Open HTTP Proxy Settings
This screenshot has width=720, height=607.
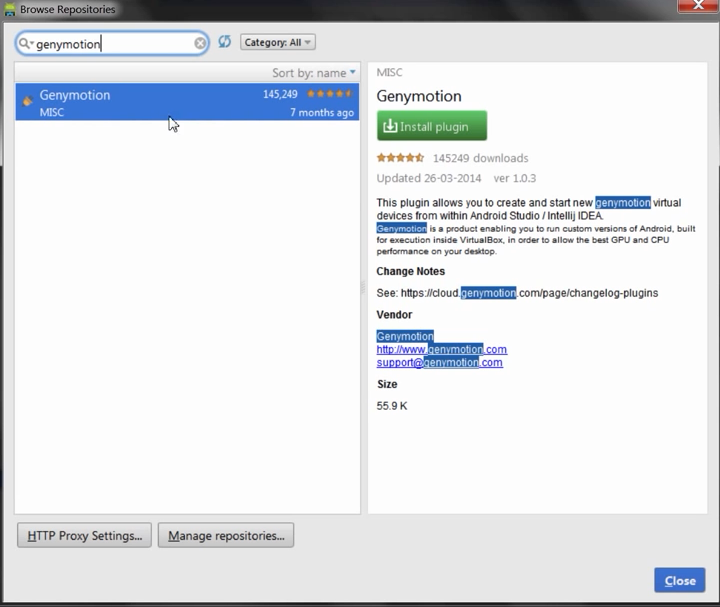coord(84,535)
